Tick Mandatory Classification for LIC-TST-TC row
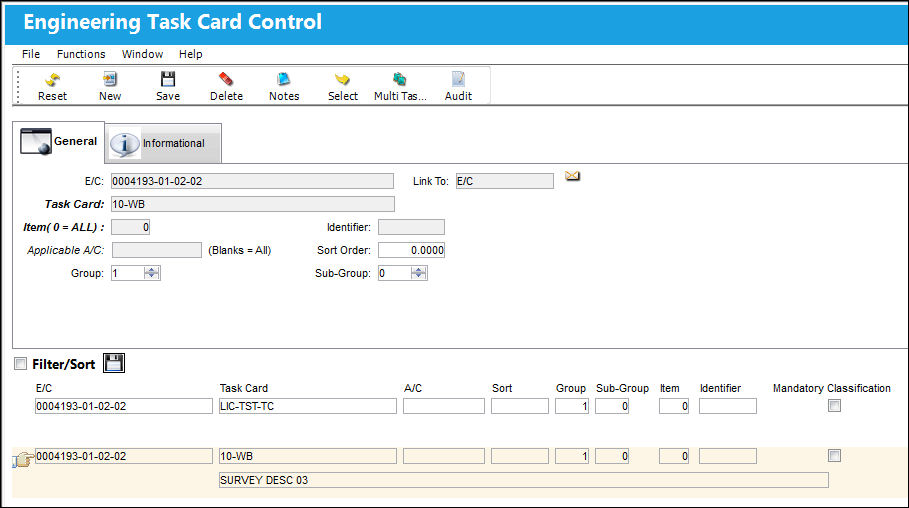This screenshot has height=508, width=909. tap(834, 406)
